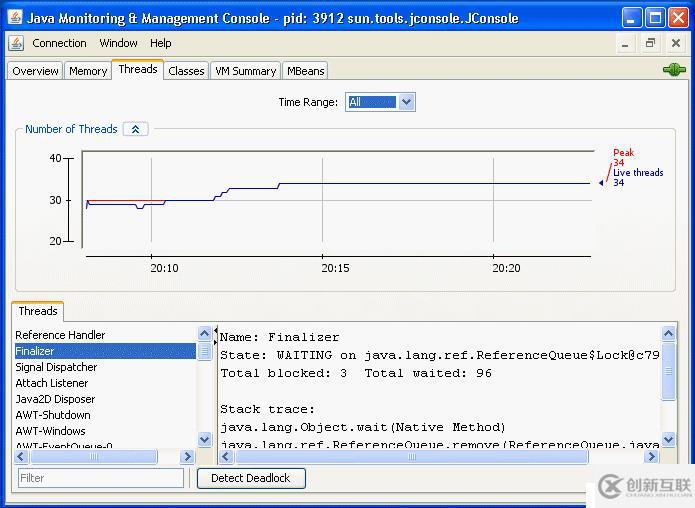Click thread list scroll up arrow
The image size is (695, 508).
coord(204,333)
